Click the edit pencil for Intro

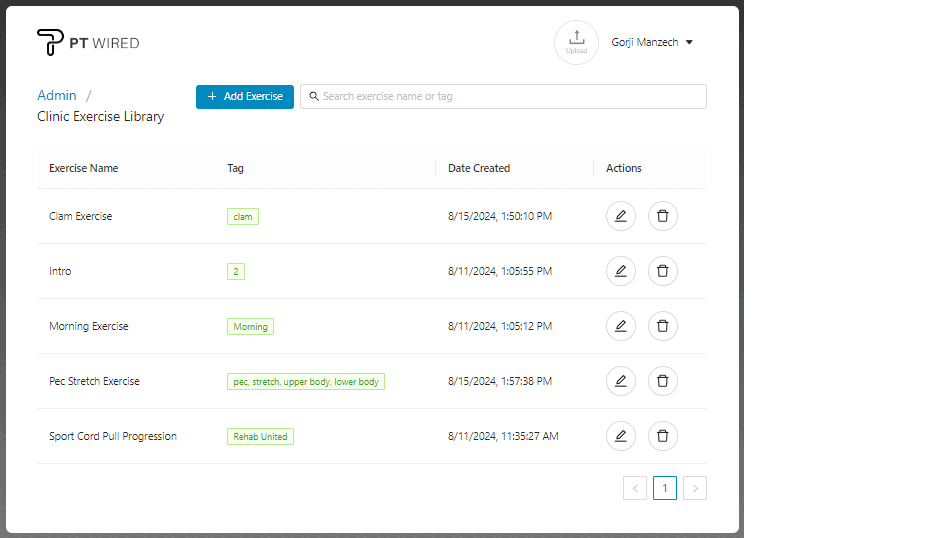620,271
